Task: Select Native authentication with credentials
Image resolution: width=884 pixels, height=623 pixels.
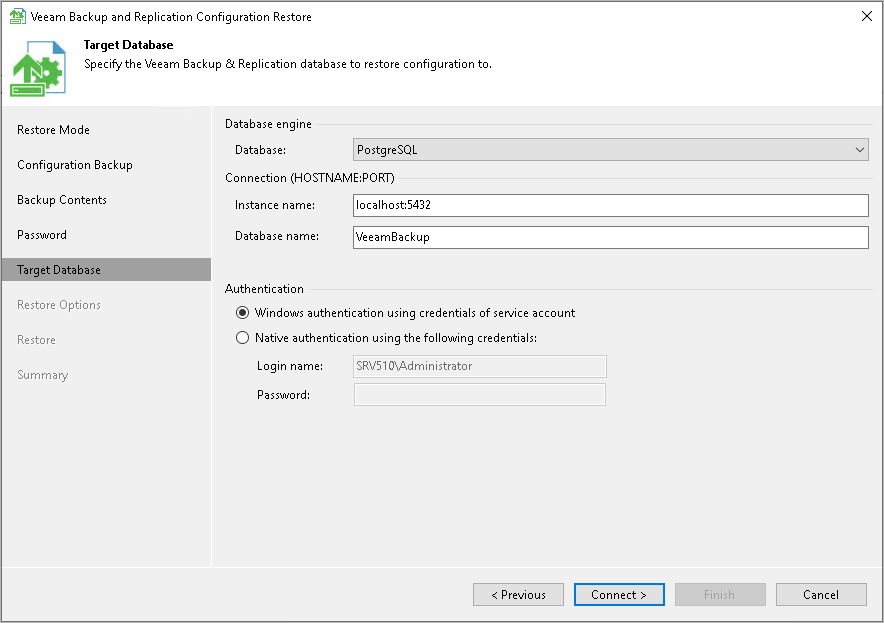Action: click(x=242, y=337)
